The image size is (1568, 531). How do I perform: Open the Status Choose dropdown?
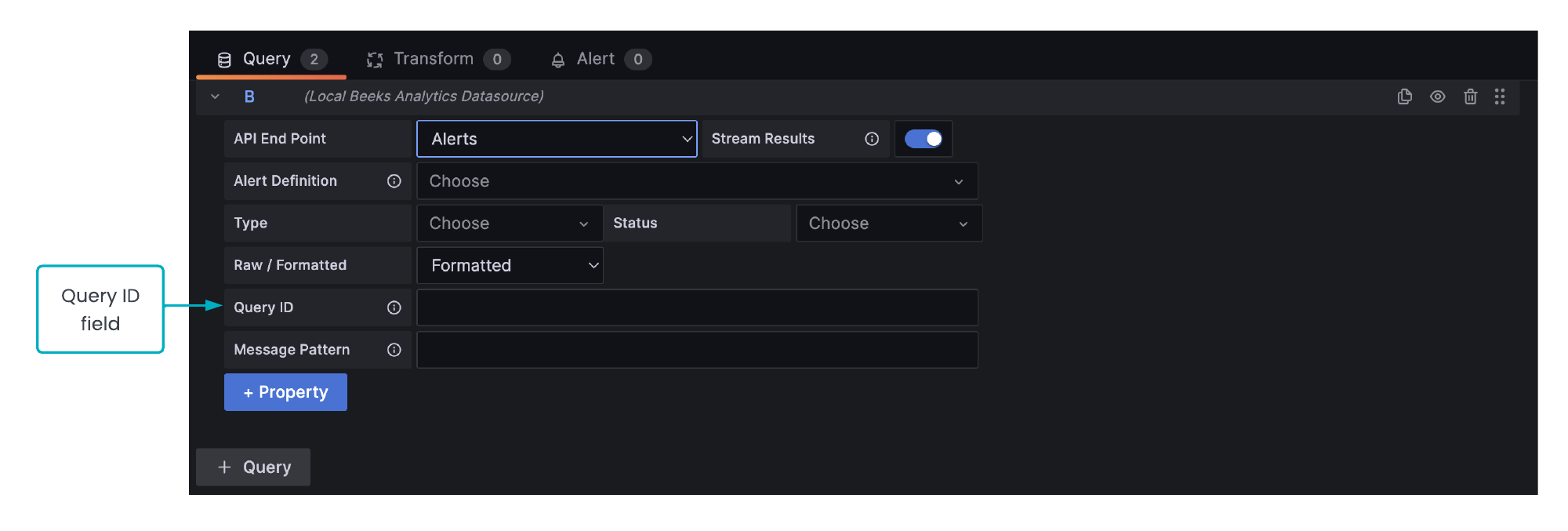[x=889, y=224]
